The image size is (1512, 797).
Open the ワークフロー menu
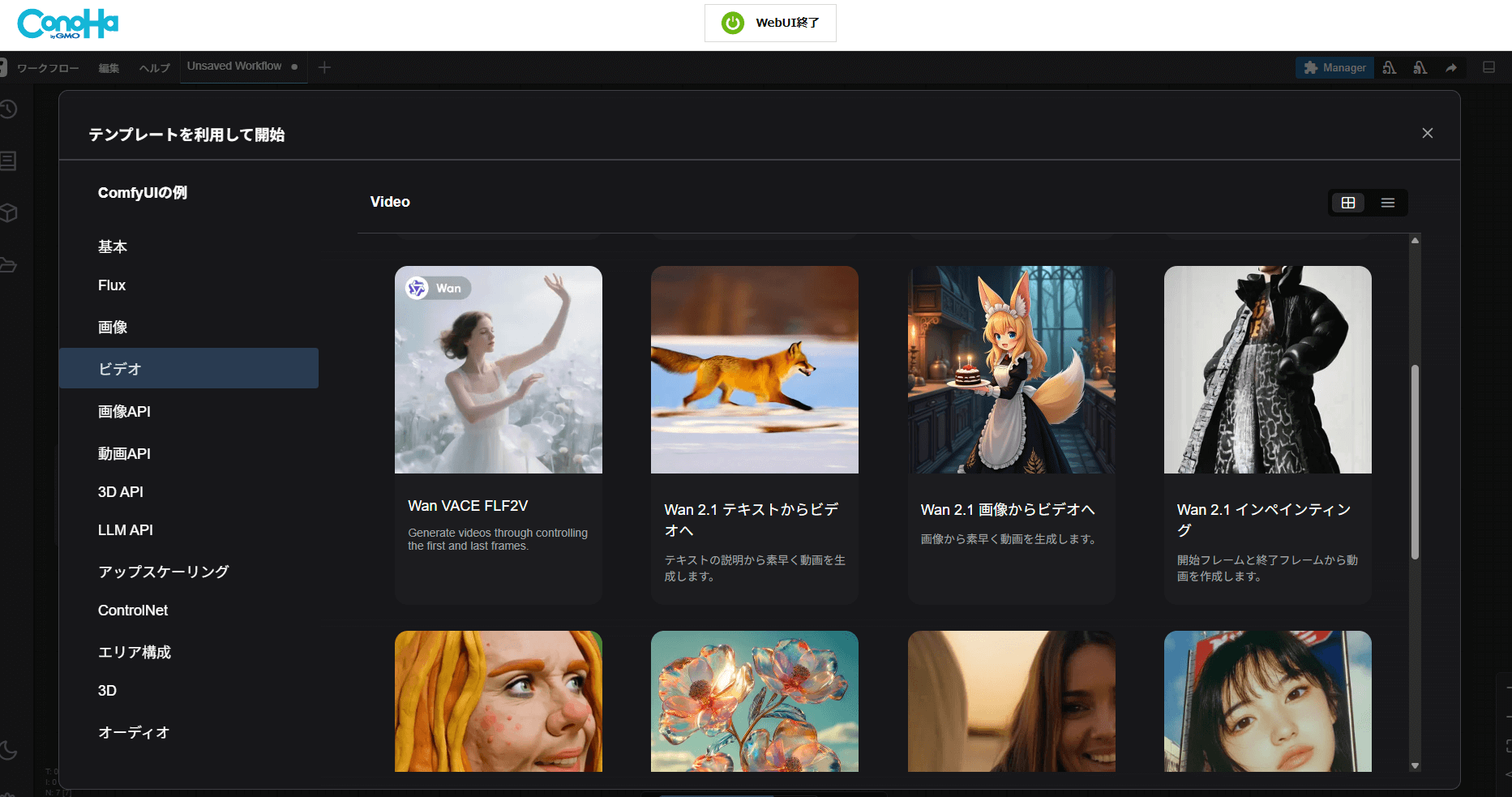[x=48, y=68]
